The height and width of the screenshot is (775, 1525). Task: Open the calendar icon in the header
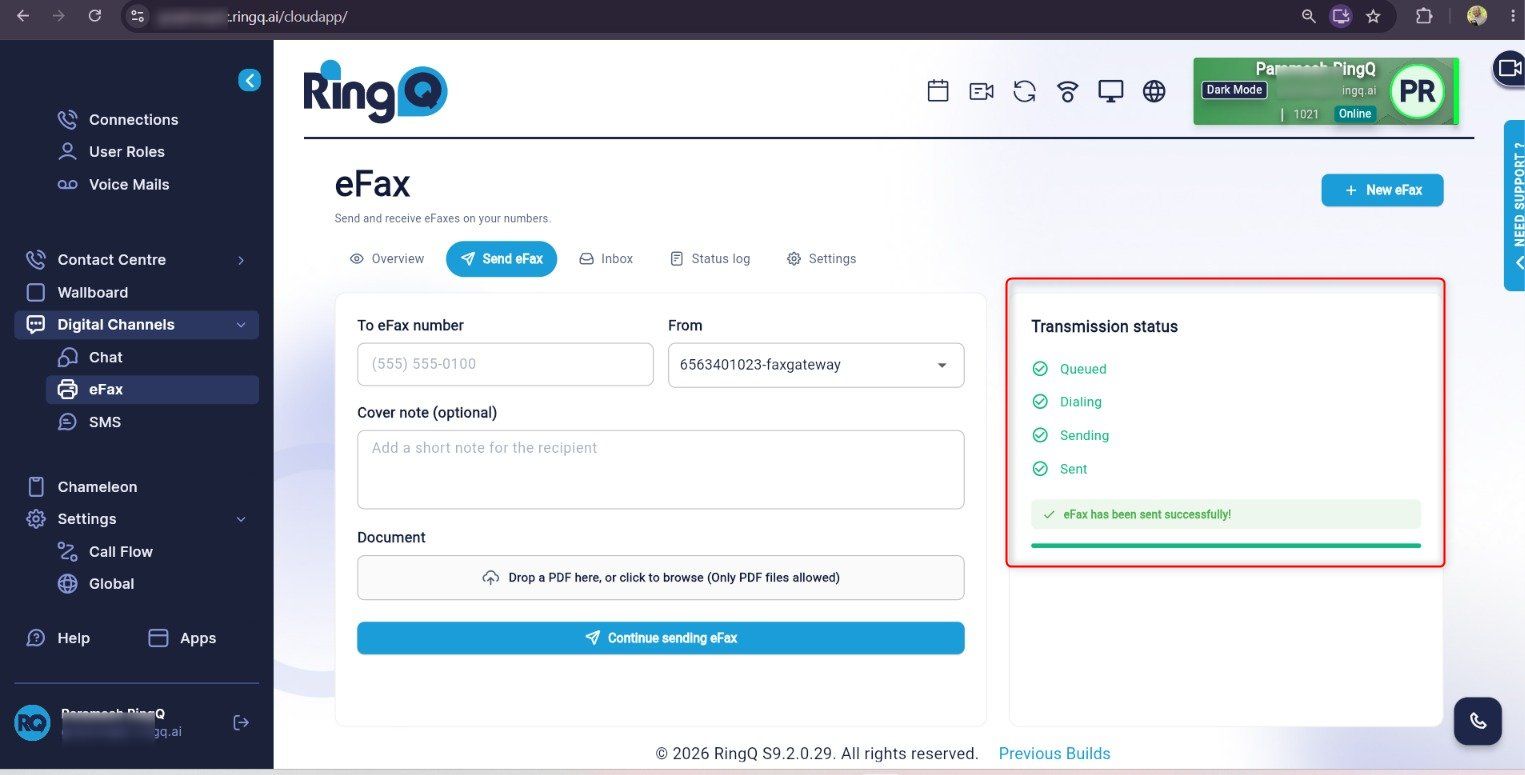click(938, 91)
